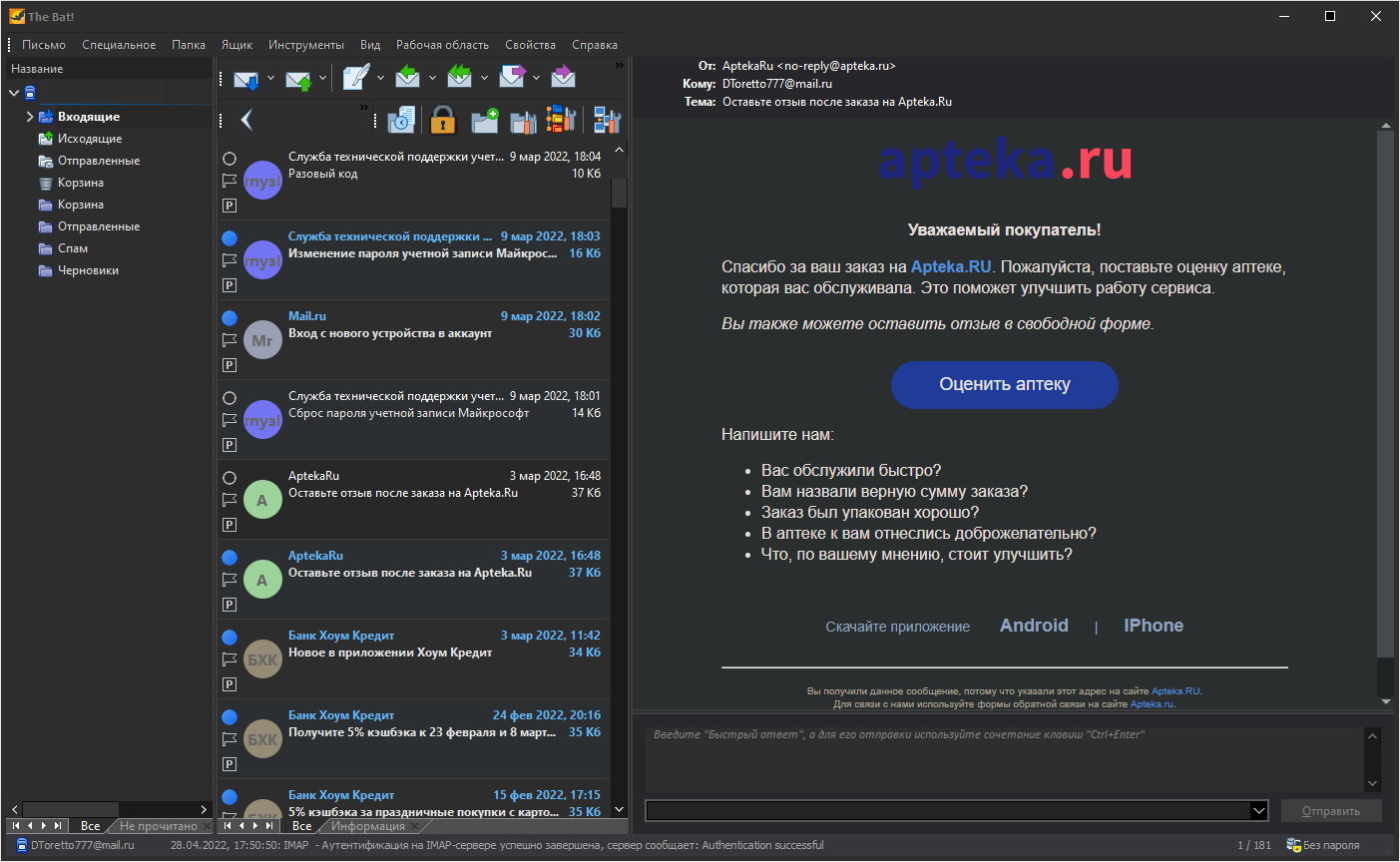The image size is (1400, 862).
Task: Open the iPhone app link
Action: point(1154,626)
